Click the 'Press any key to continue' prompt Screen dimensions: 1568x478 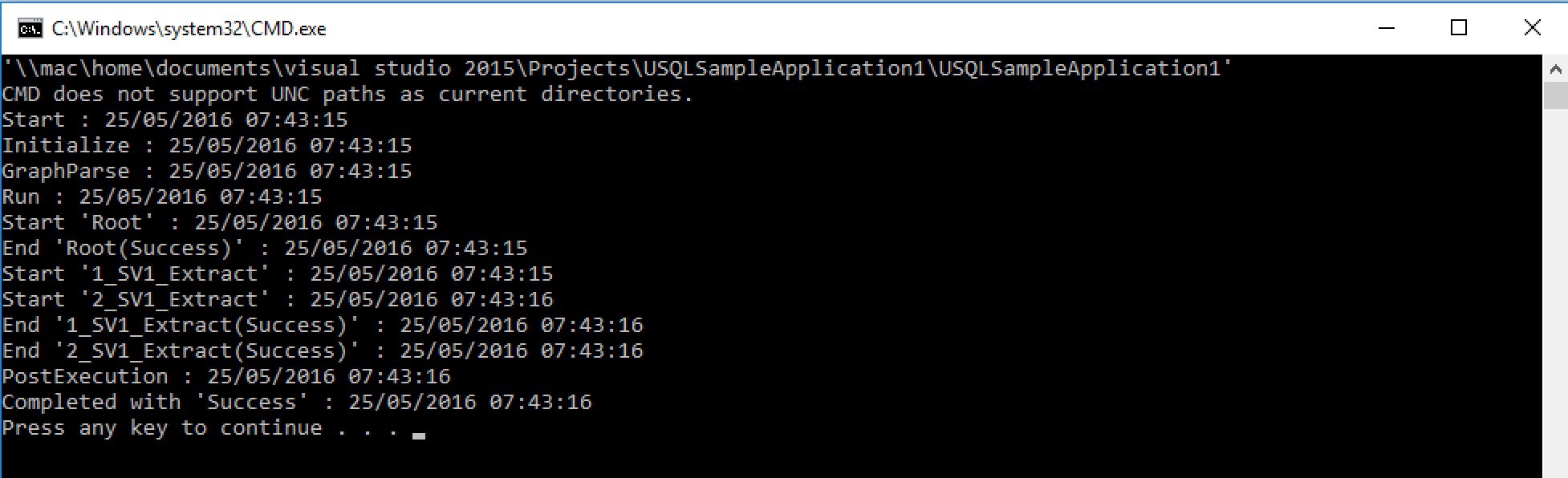point(200,427)
